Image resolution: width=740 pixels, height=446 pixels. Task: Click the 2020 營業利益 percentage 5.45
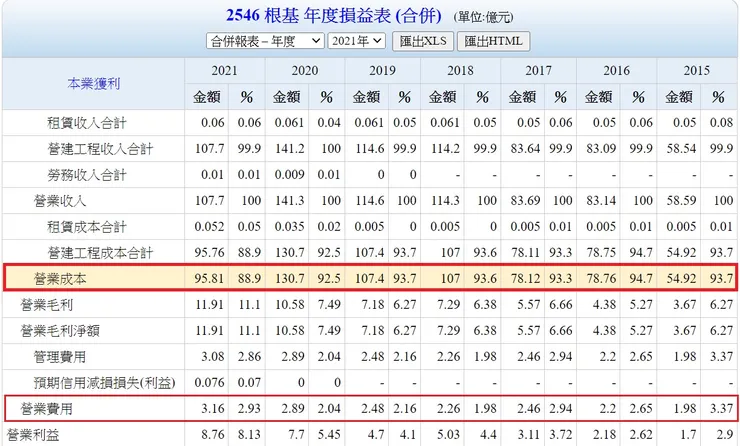tap(329, 434)
